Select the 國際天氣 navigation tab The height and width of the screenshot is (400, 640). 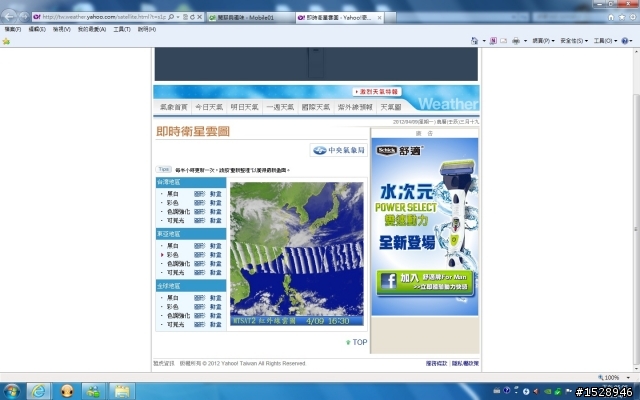tap(316, 107)
